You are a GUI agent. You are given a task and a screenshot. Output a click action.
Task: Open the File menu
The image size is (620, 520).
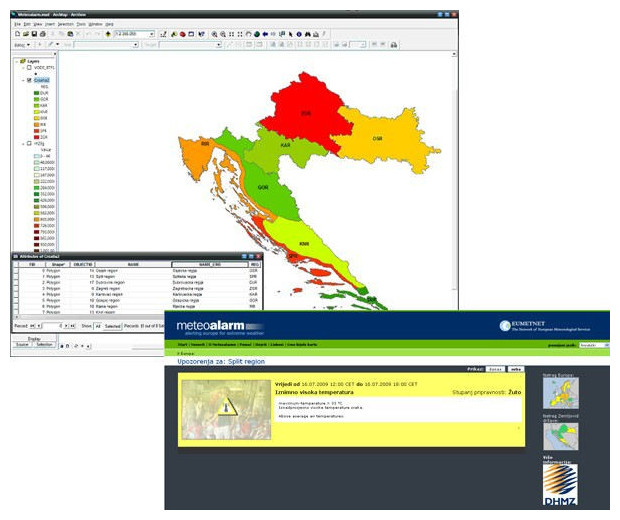[x=17, y=24]
